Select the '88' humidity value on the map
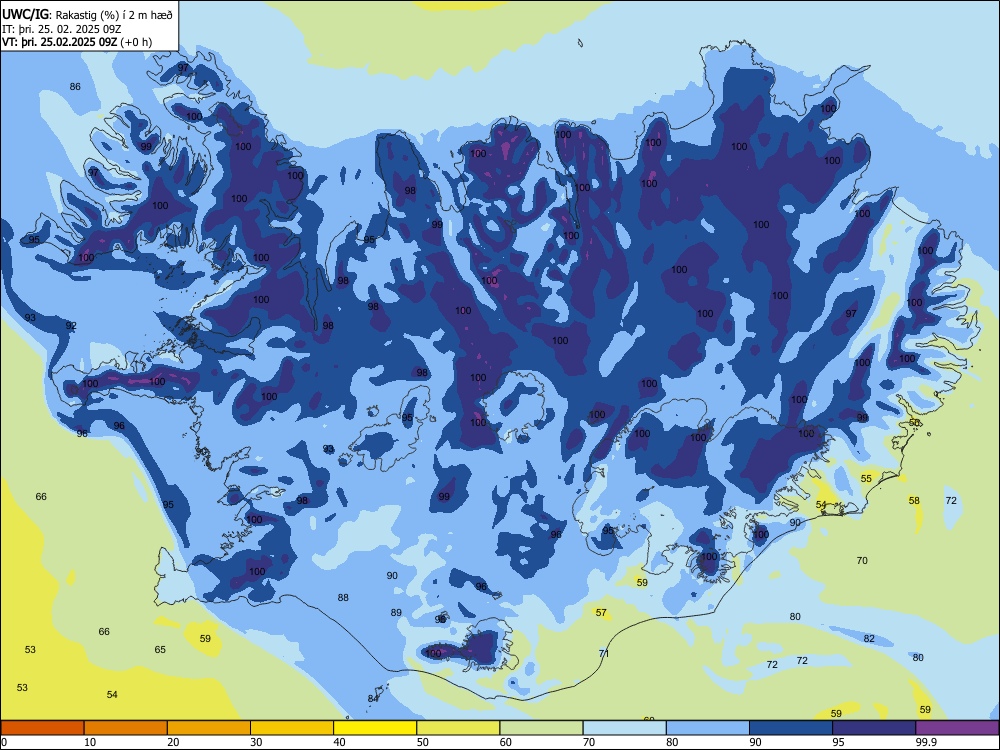Viewport: 1000px width, 750px height. [x=343, y=598]
